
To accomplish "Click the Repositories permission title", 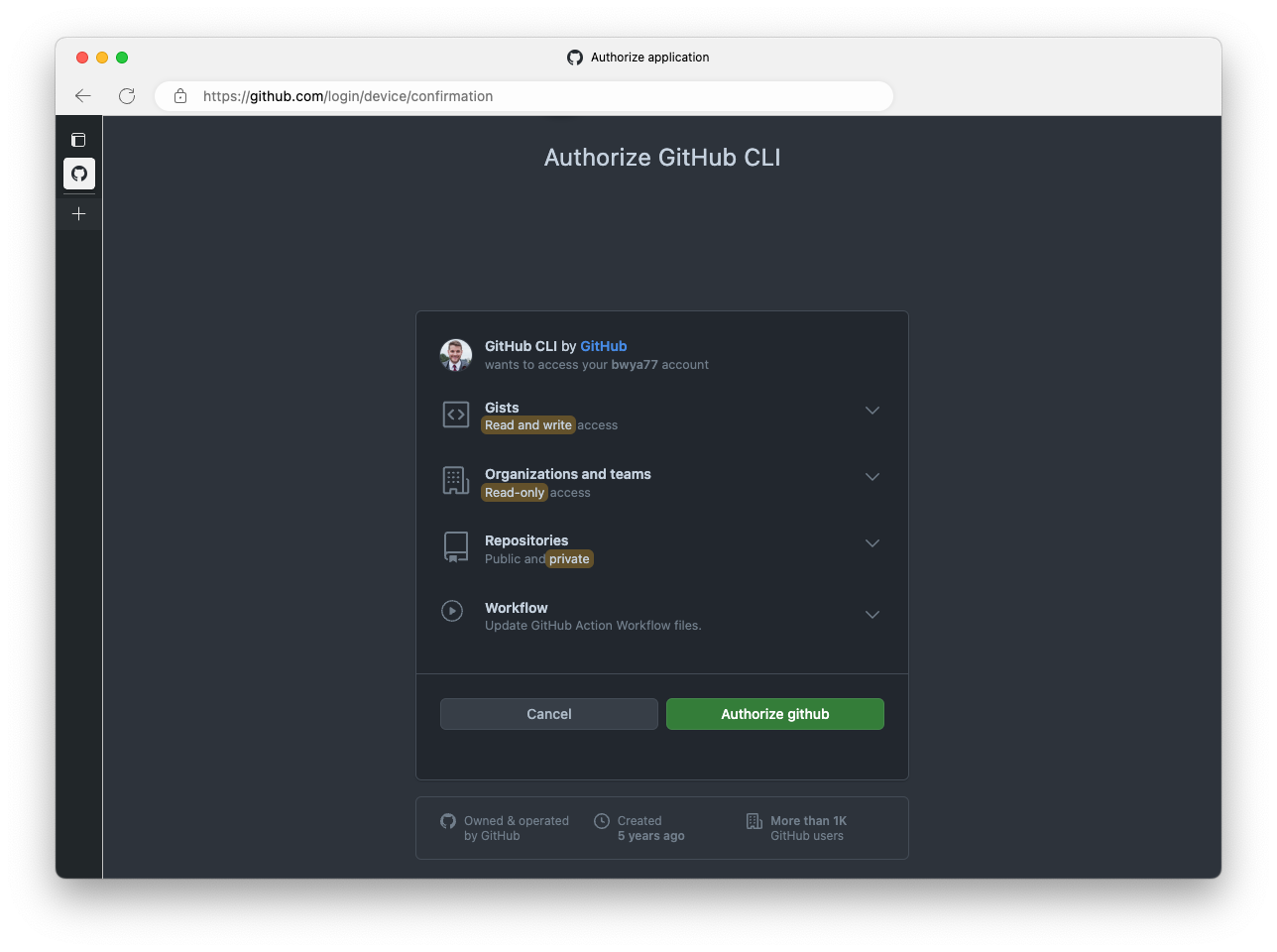I will pos(526,540).
